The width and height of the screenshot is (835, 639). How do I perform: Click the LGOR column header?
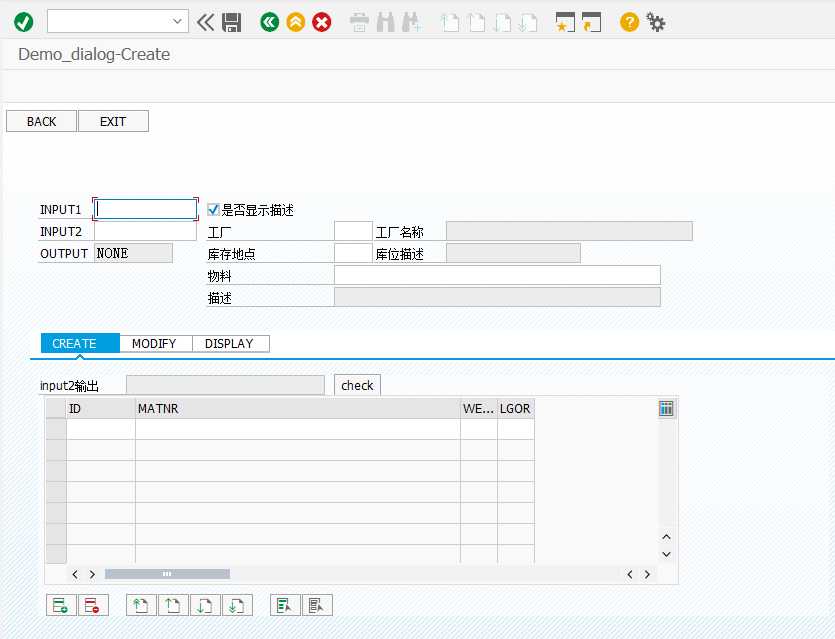tap(515, 408)
